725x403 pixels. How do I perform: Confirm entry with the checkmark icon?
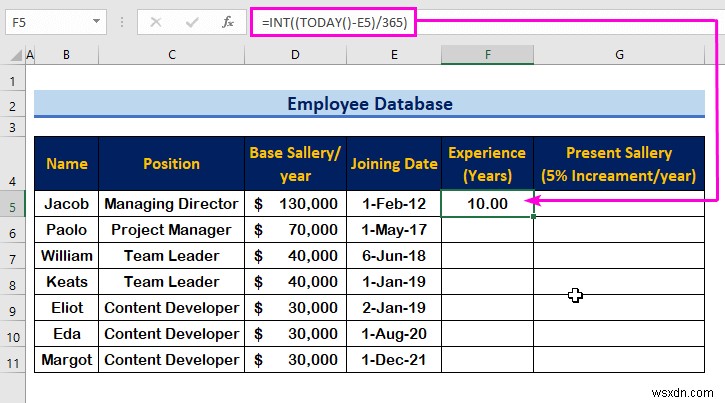click(192, 22)
